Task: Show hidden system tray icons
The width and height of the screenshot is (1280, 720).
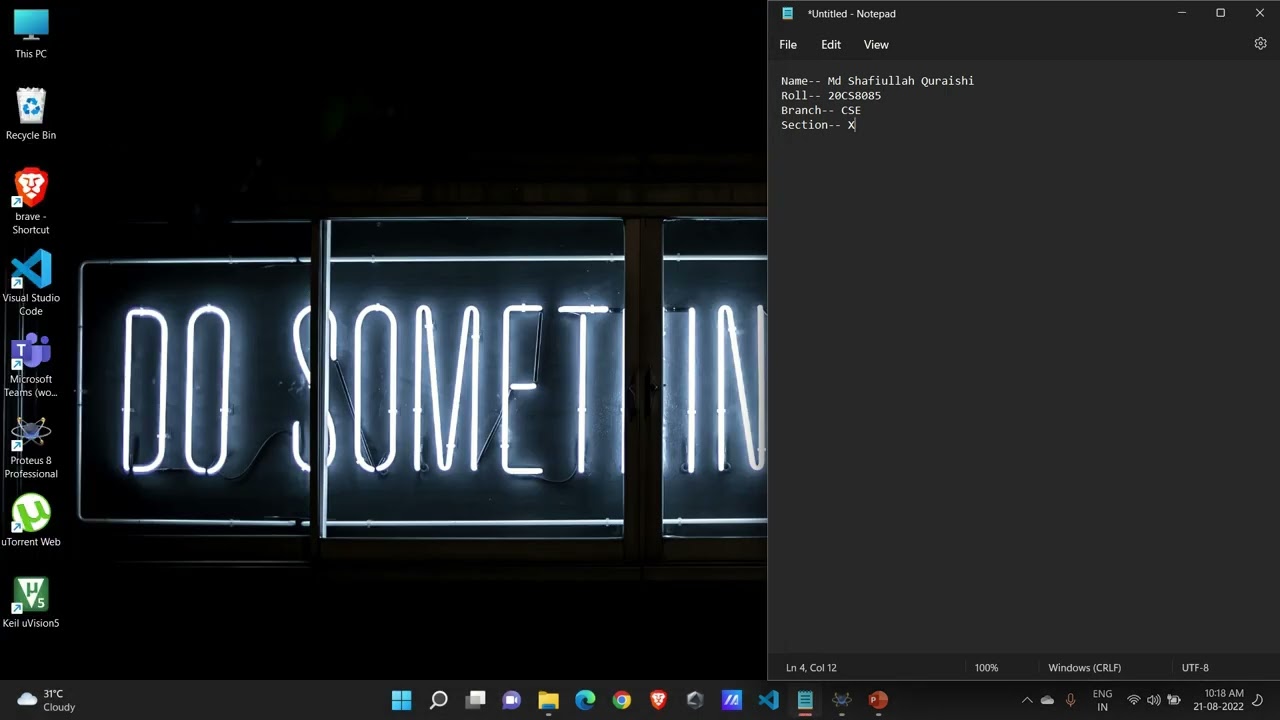Action: pyautogui.click(x=1026, y=700)
